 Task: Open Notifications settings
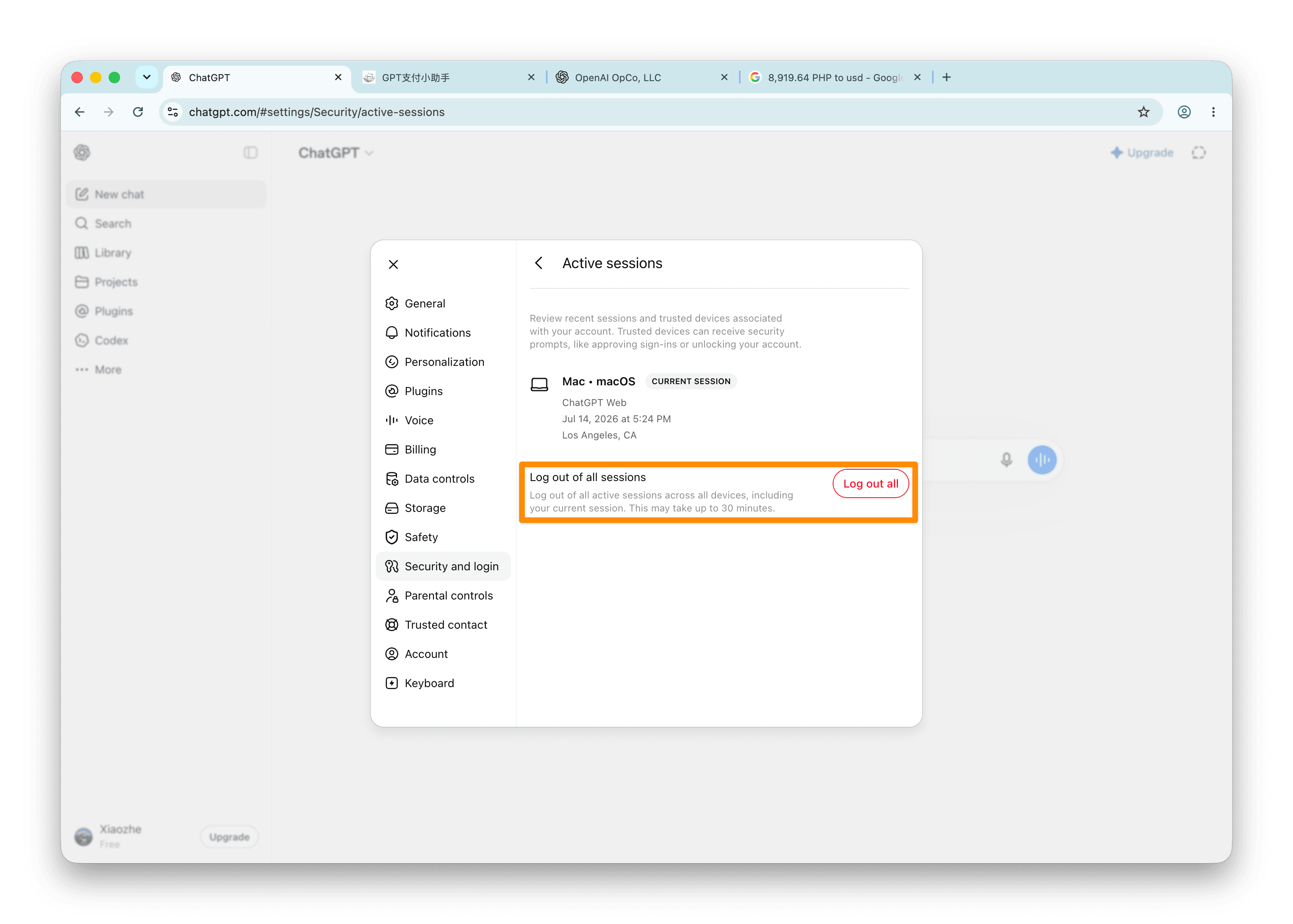(x=443, y=332)
